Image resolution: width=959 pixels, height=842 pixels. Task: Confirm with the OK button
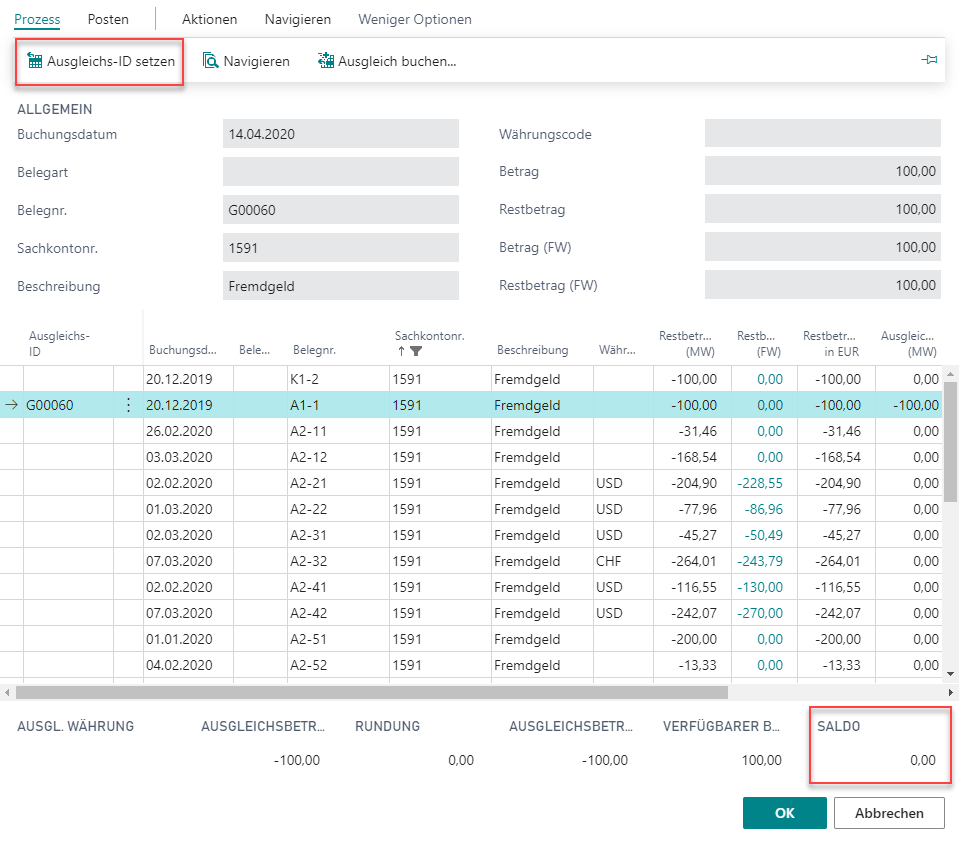pos(785,813)
